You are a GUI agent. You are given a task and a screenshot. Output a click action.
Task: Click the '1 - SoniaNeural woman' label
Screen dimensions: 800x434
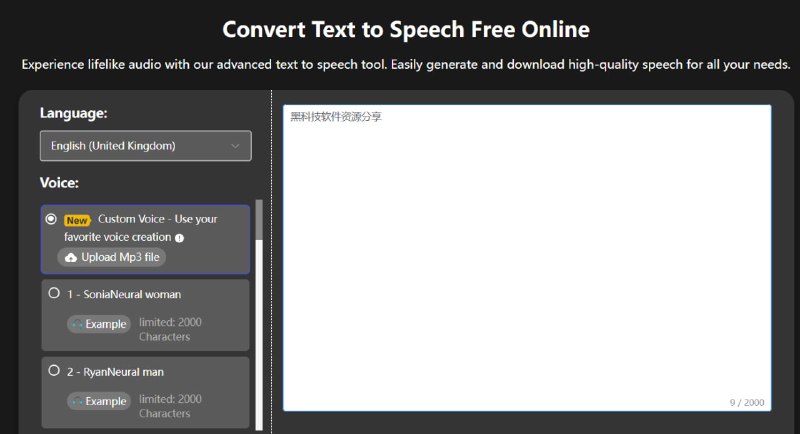point(124,295)
